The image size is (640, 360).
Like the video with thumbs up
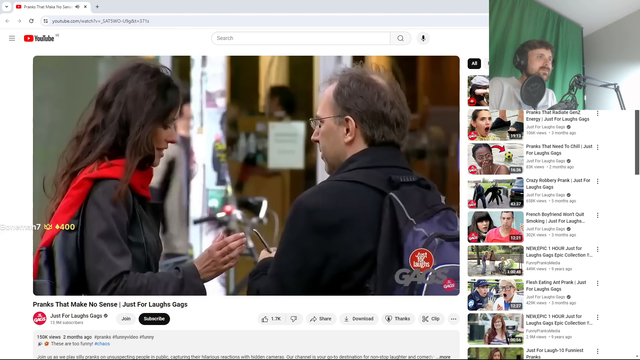pos(271,319)
